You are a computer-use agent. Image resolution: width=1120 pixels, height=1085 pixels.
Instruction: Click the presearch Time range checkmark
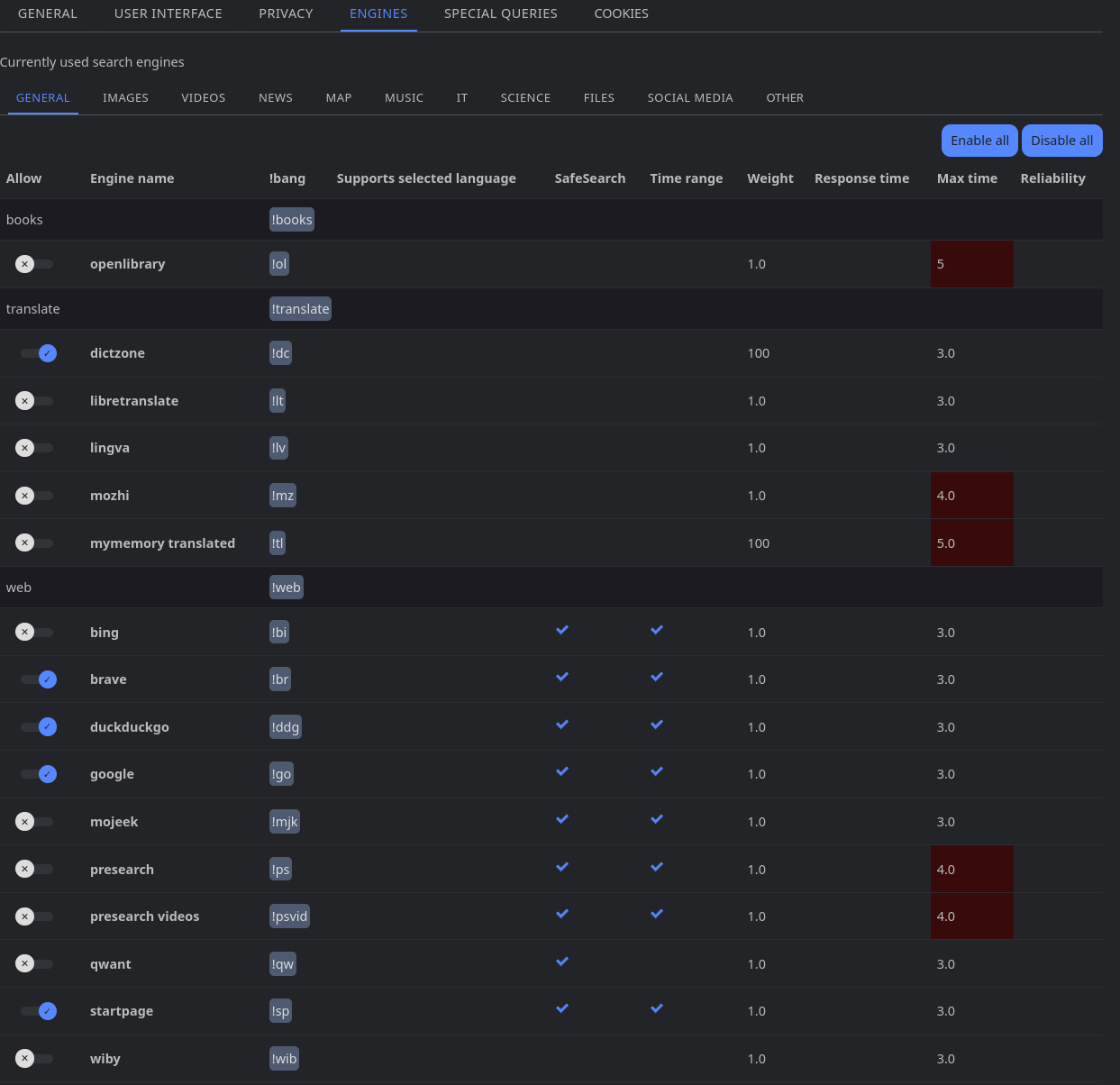(657, 867)
